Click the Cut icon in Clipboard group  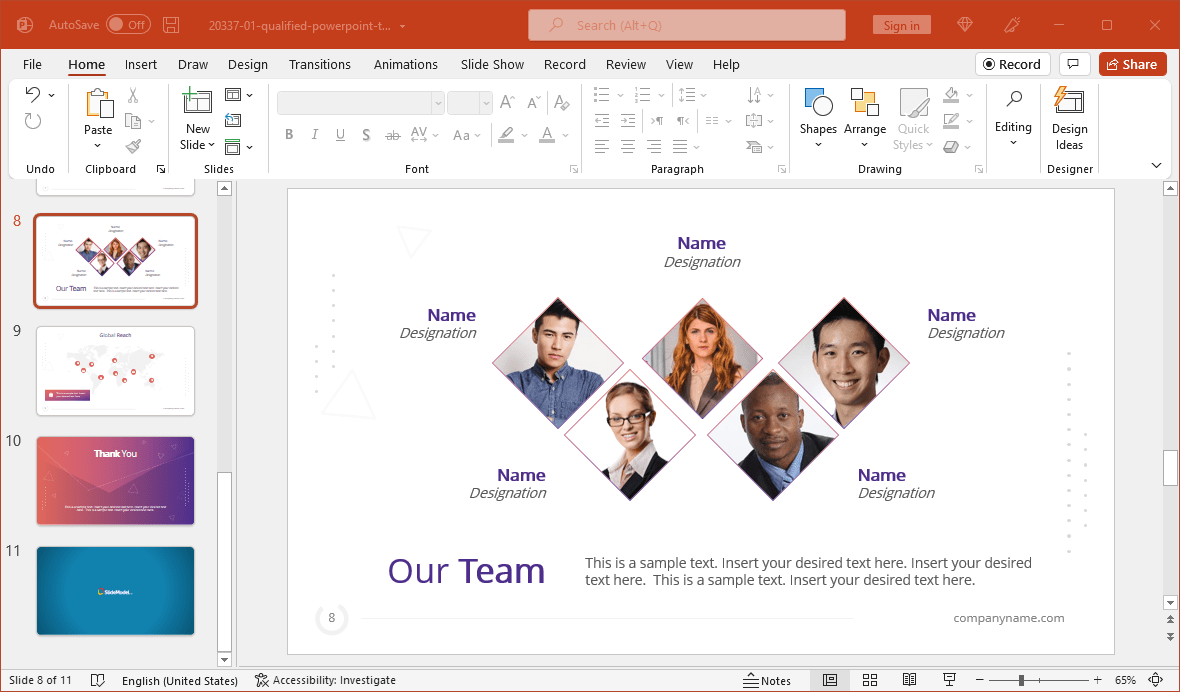(131, 95)
